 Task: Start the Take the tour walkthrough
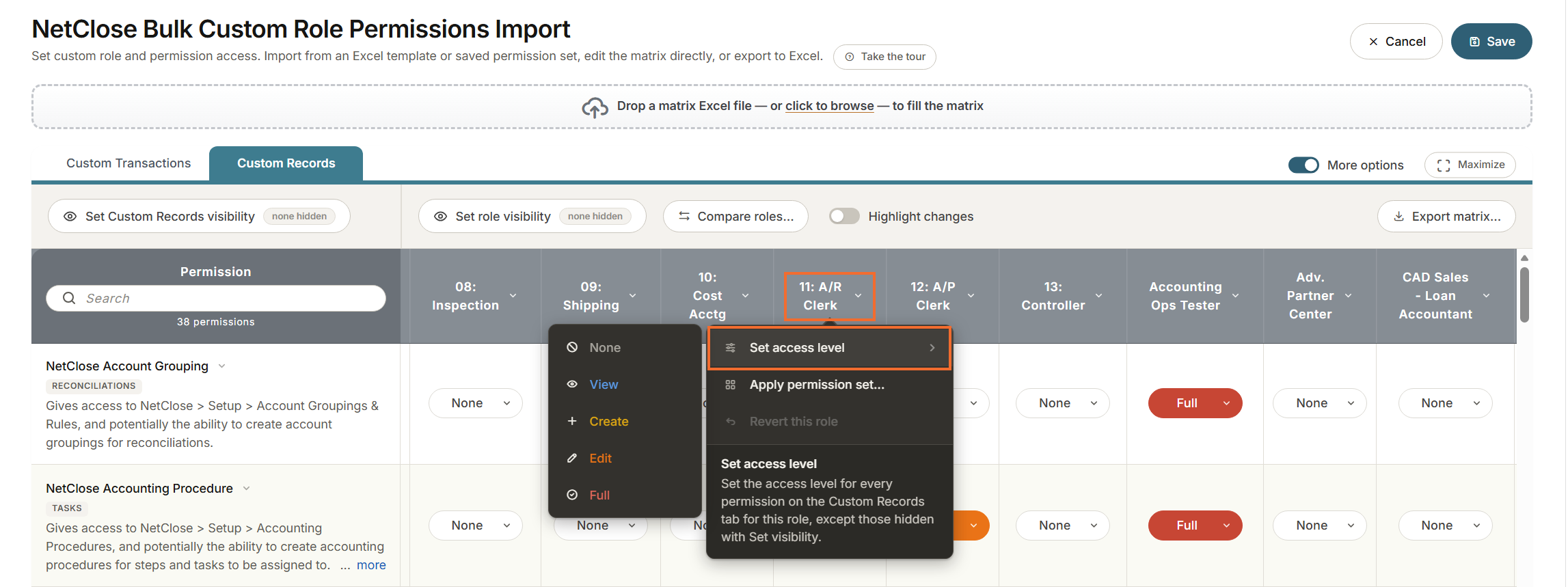(x=884, y=57)
